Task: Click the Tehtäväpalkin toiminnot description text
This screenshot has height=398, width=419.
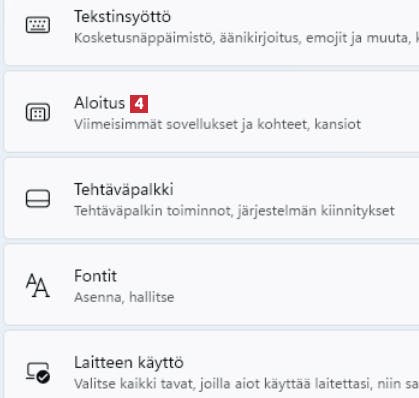Action: point(234,211)
